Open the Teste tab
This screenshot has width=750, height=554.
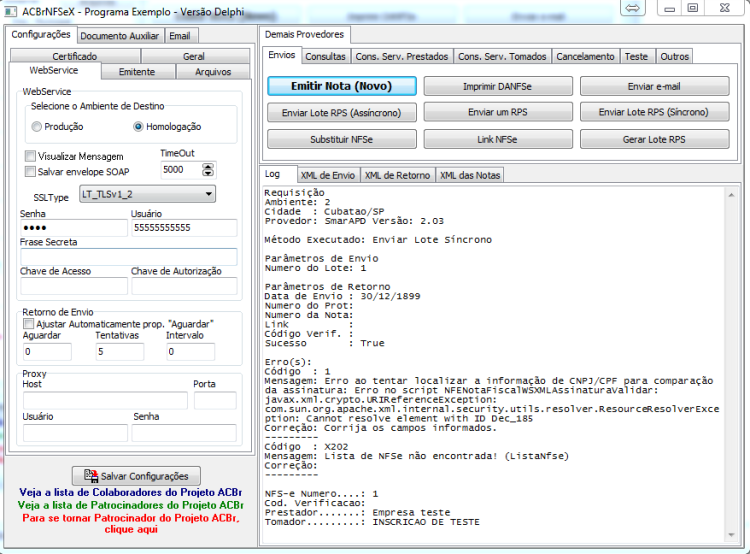click(x=636, y=56)
